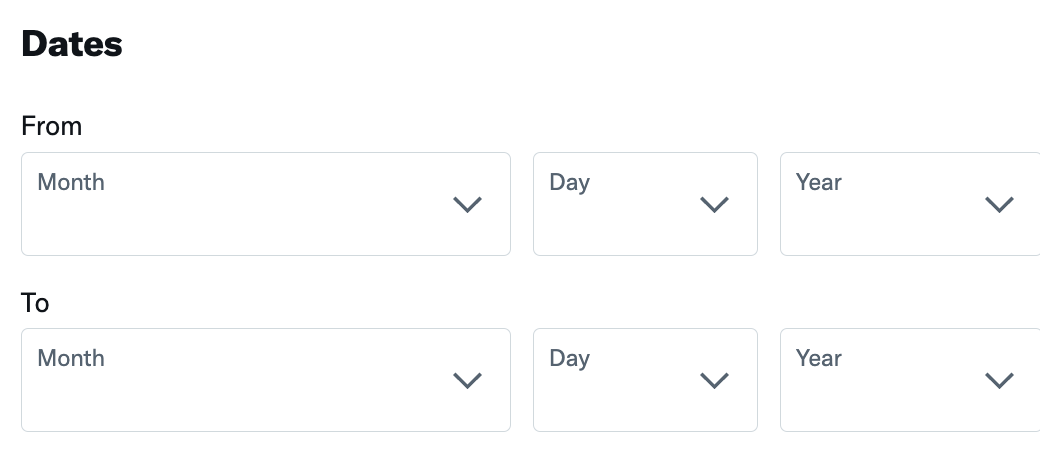Click the chevron arrow in From Month
The image size is (1040, 474).
468,205
